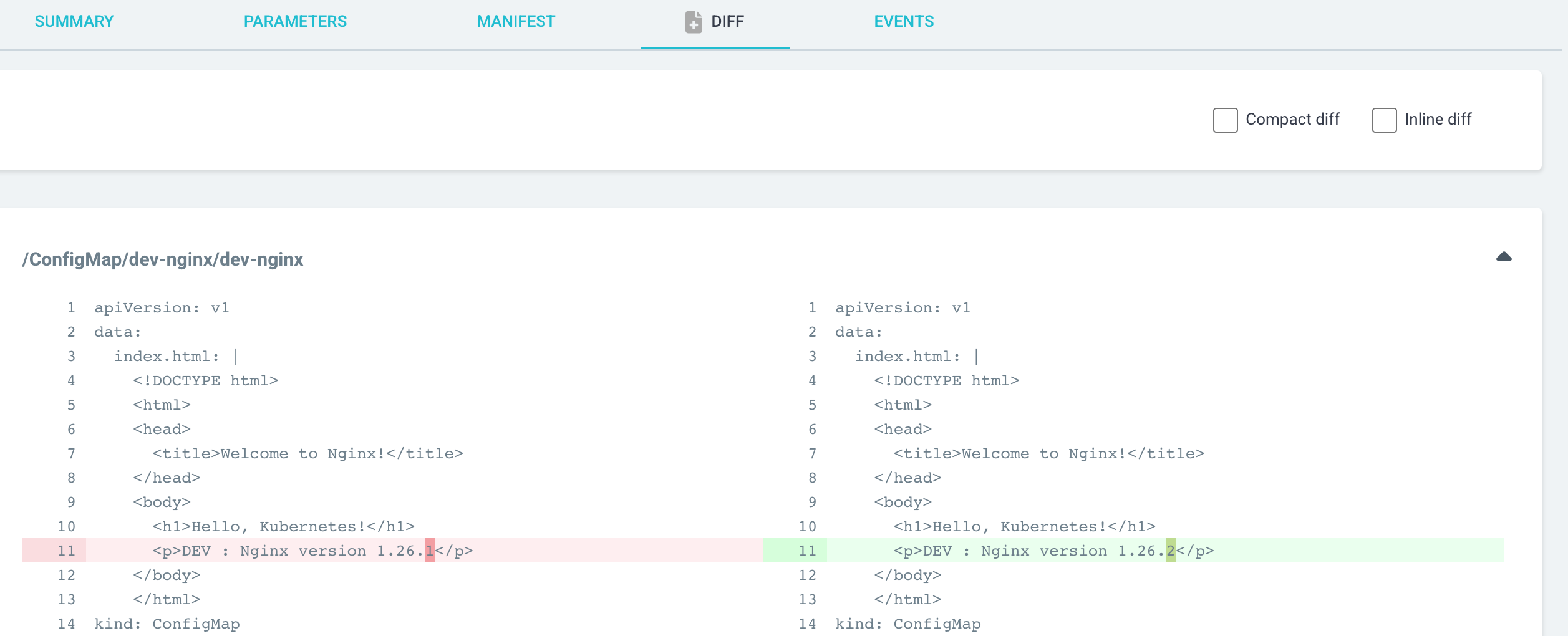Click right pane title Welcome to Nginx line

click(1048, 454)
